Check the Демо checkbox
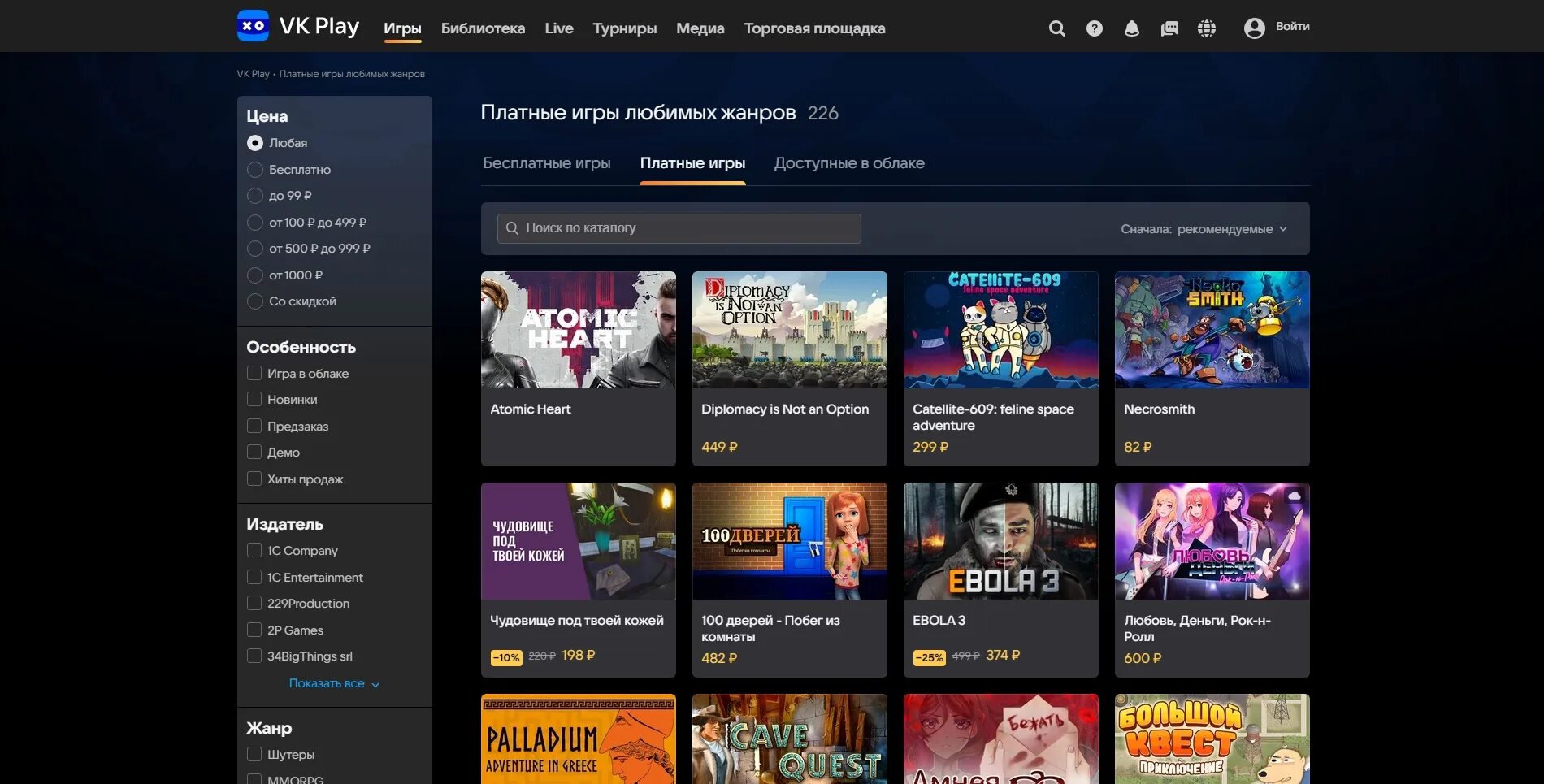Viewport: 1544px width, 784px height. (254, 452)
